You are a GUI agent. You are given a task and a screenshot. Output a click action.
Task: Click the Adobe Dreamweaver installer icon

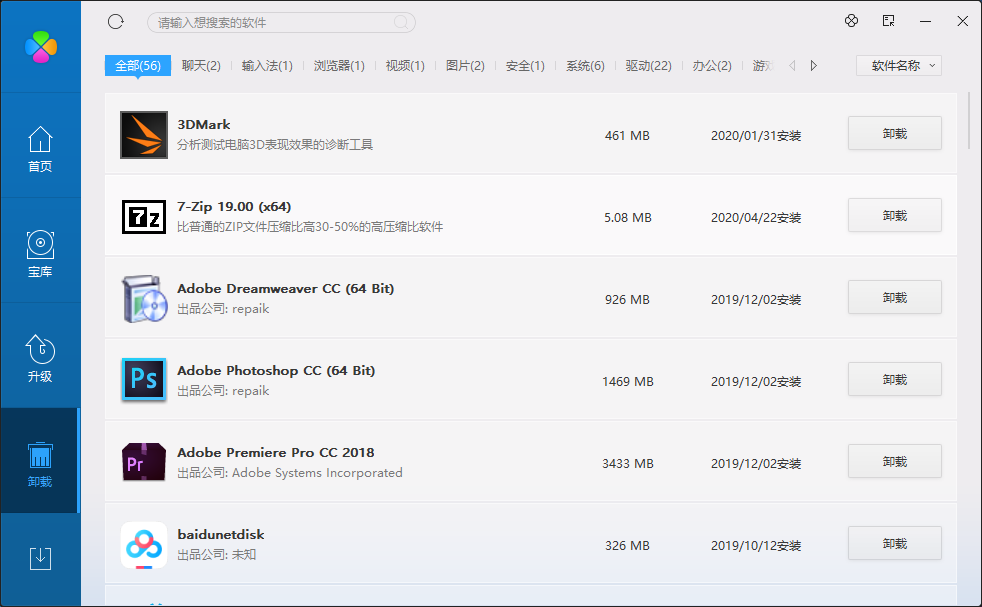tap(145, 299)
